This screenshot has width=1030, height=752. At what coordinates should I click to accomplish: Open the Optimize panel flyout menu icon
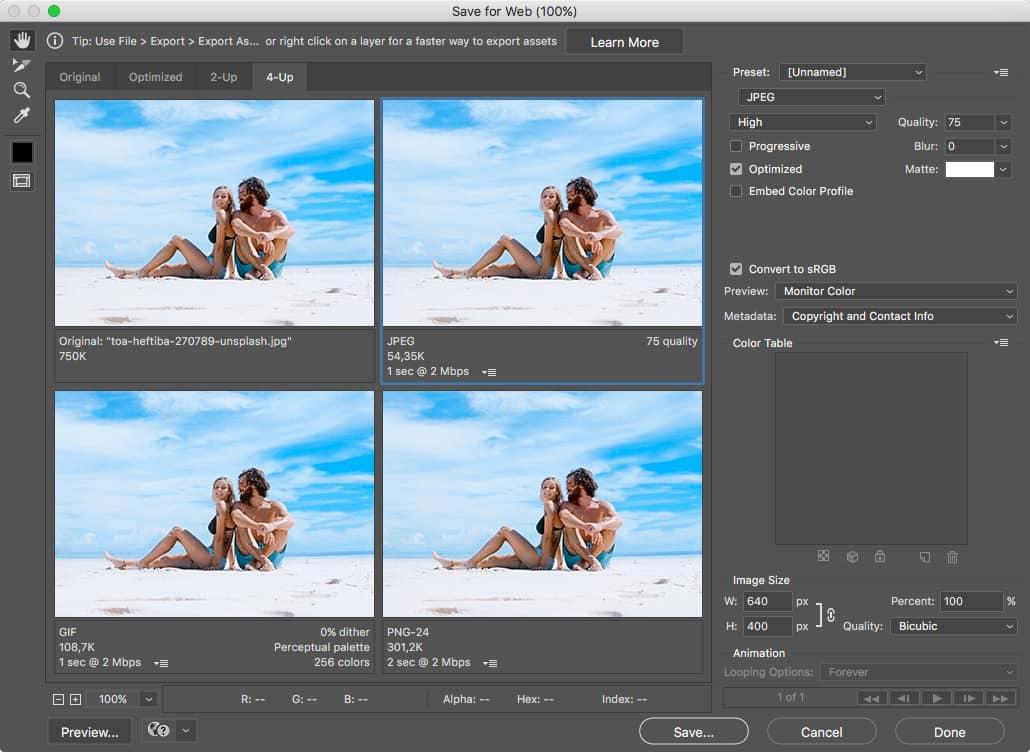1001,72
